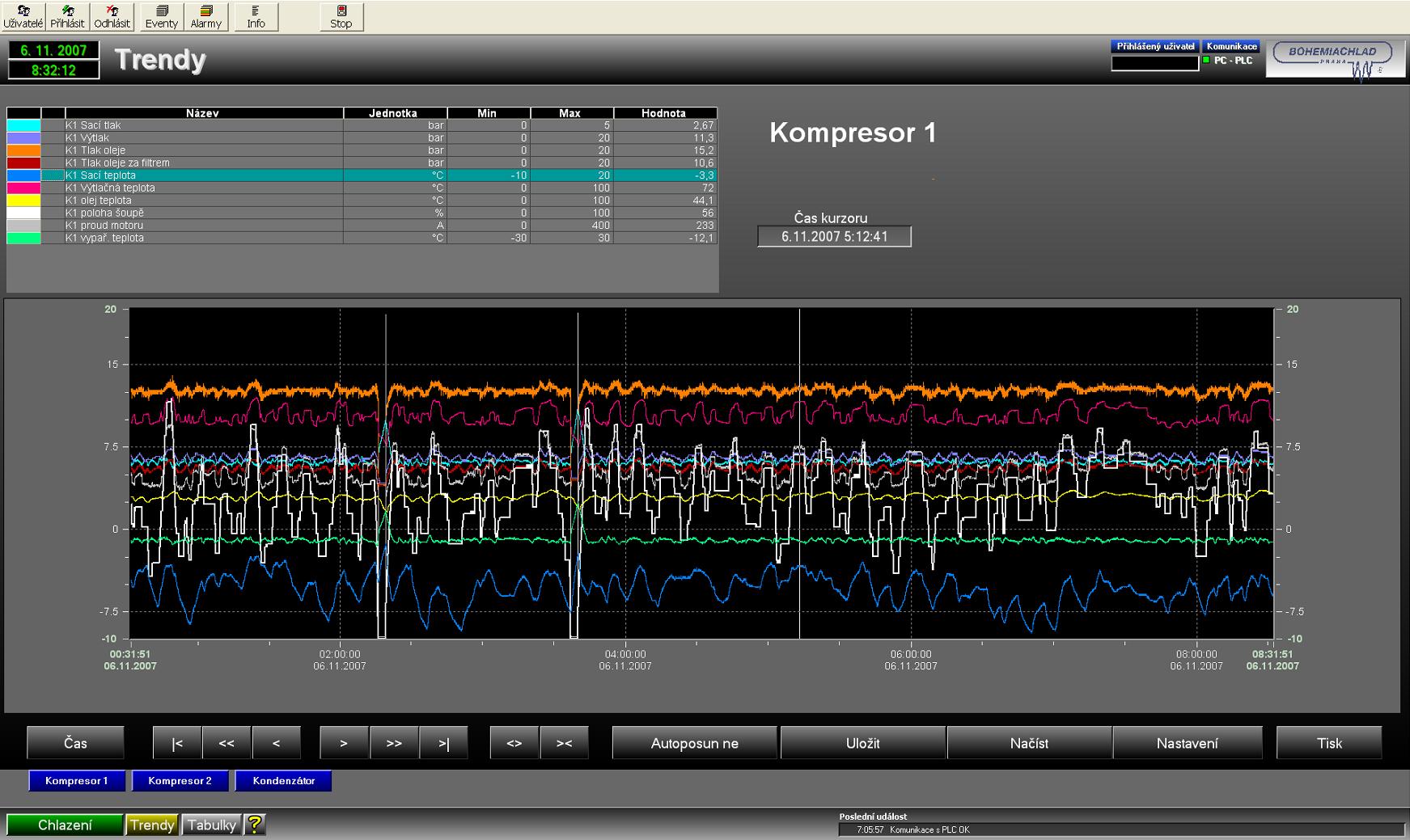Select highlighted K1 Sací teplota row
1410x840 pixels.
click(362, 175)
